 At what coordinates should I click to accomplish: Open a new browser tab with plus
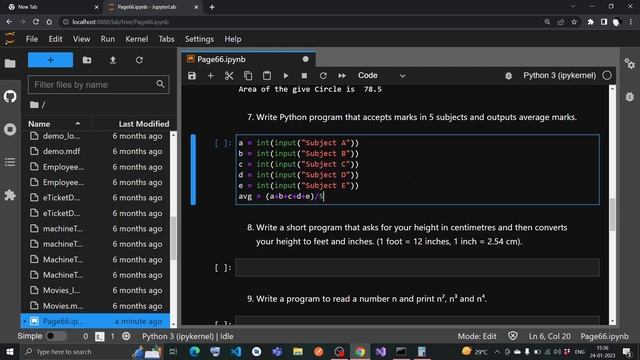click(x=212, y=7)
